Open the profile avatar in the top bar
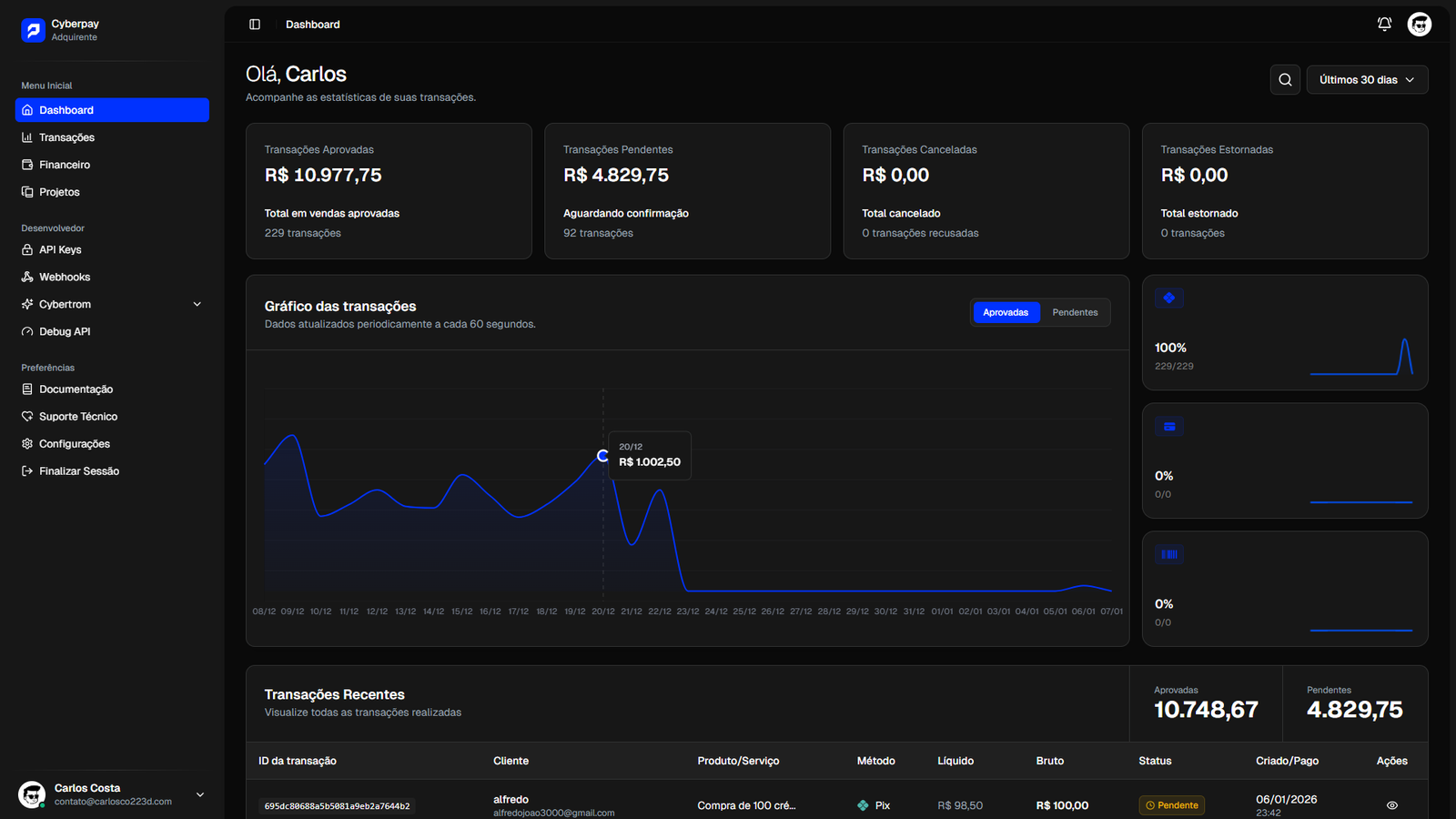The image size is (1456, 819). point(1419,25)
